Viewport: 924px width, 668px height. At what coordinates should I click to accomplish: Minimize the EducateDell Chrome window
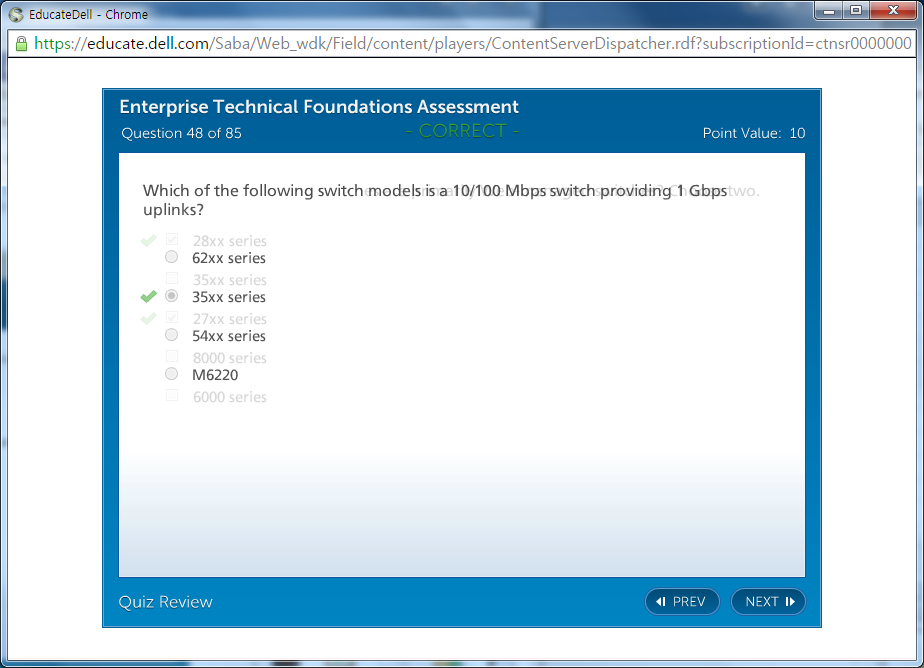828,11
